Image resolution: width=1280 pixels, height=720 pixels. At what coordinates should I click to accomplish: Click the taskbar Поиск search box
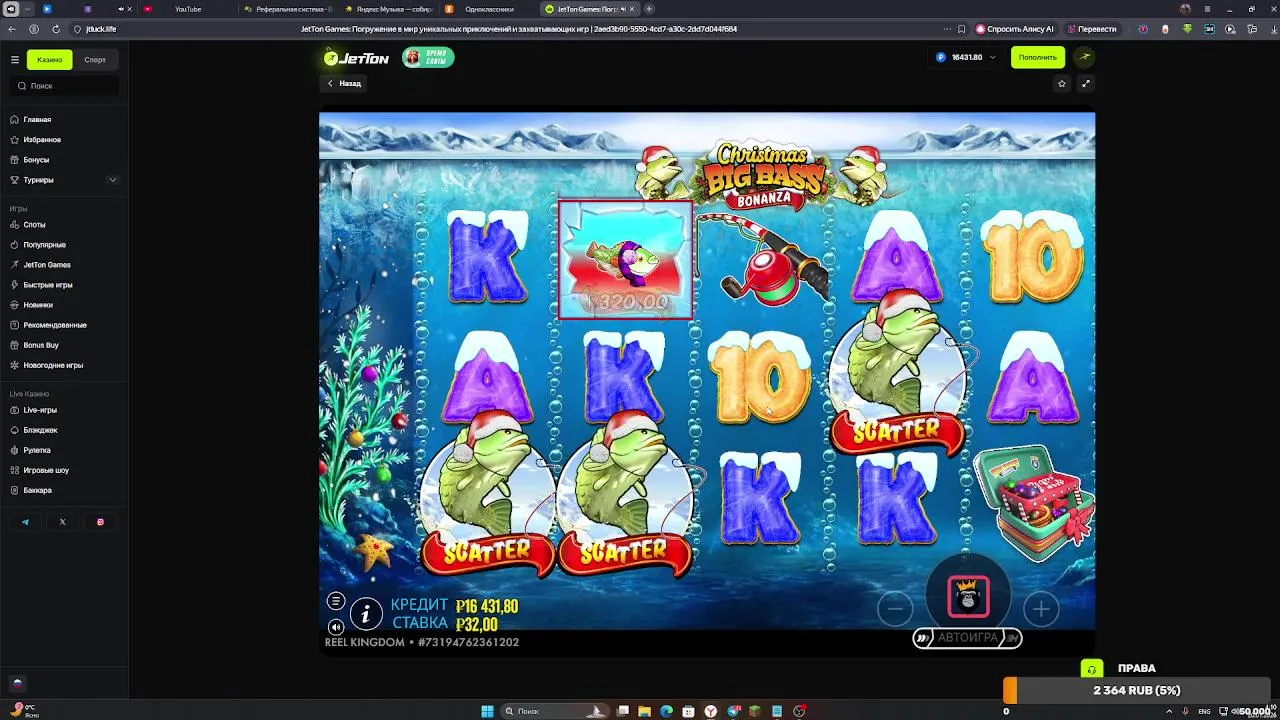click(x=553, y=711)
